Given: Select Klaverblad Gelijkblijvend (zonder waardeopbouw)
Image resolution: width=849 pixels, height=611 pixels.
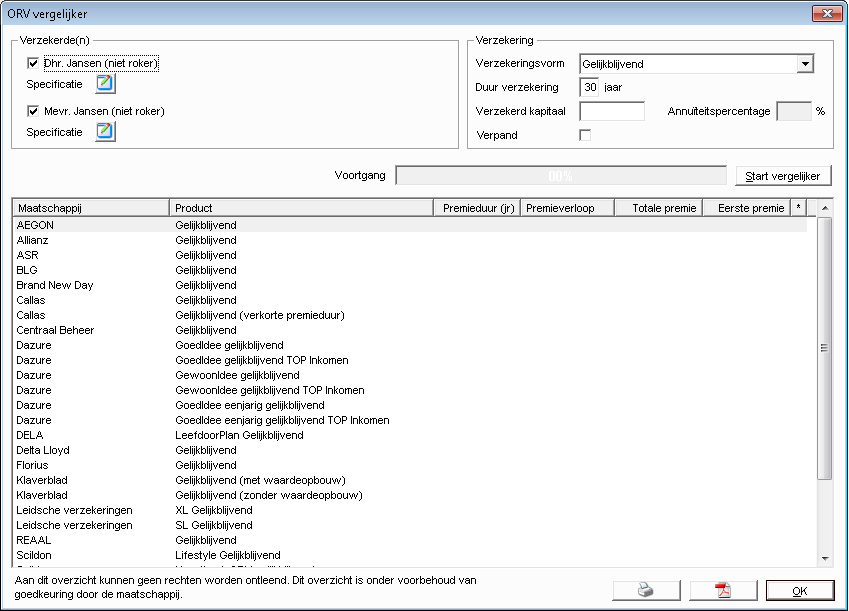Looking at the screenshot, I should [410, 495].
